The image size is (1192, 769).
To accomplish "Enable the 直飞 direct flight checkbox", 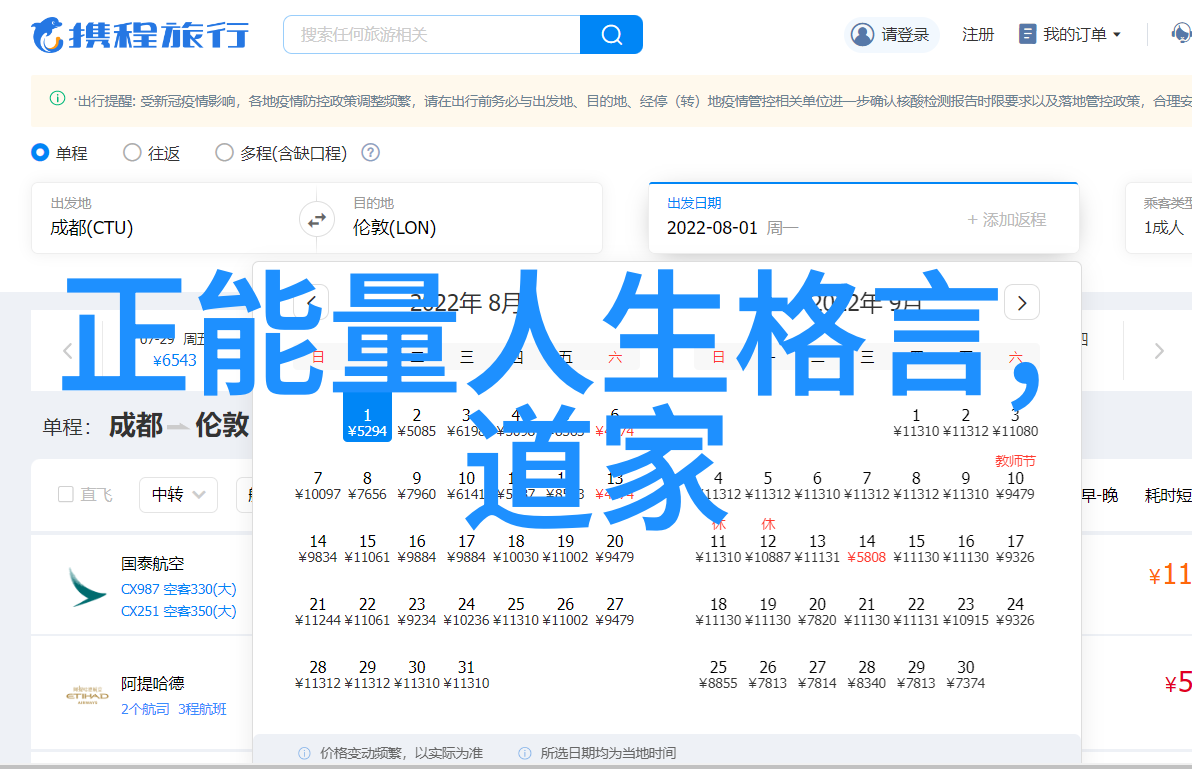I will point(66,494).
